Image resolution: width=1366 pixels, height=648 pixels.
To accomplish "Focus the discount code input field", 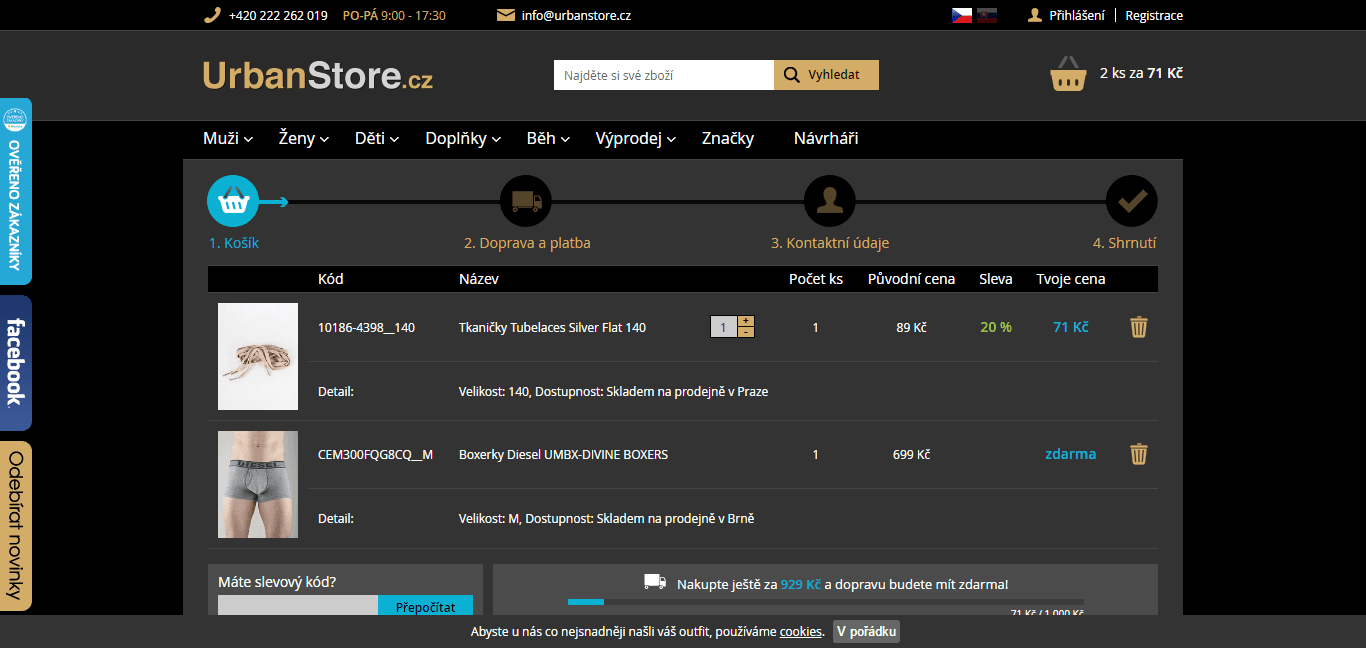I will coord(298,606).
